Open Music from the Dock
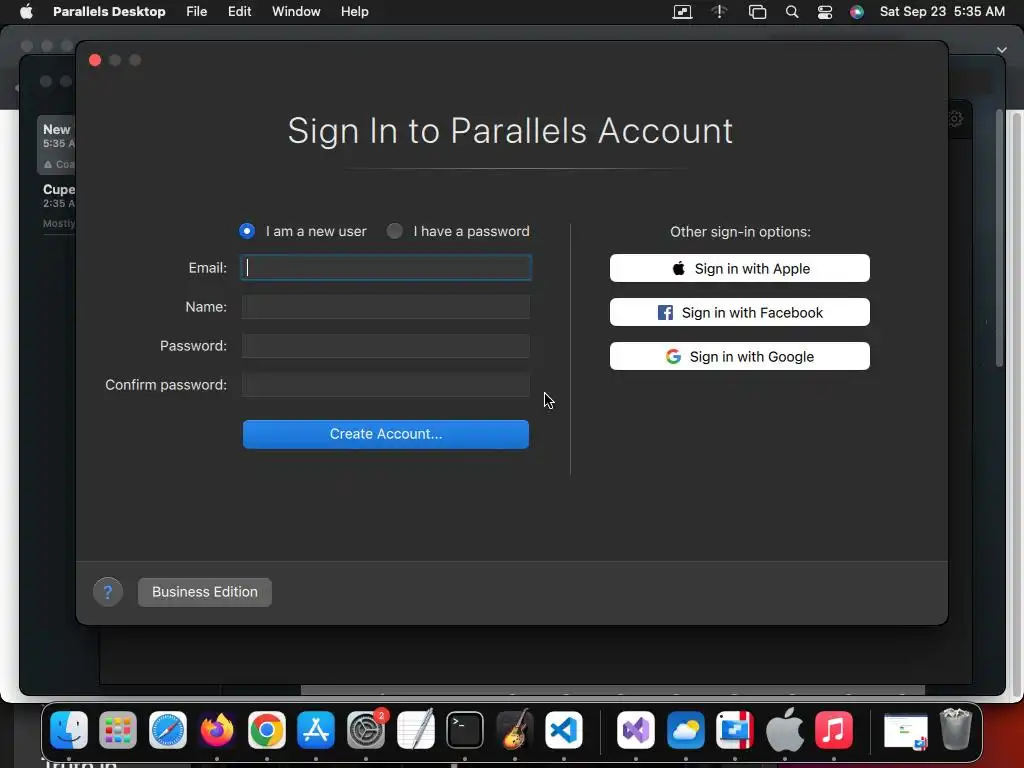The width and height of the screenshot is (1024, 768). (x=834, y=729)
